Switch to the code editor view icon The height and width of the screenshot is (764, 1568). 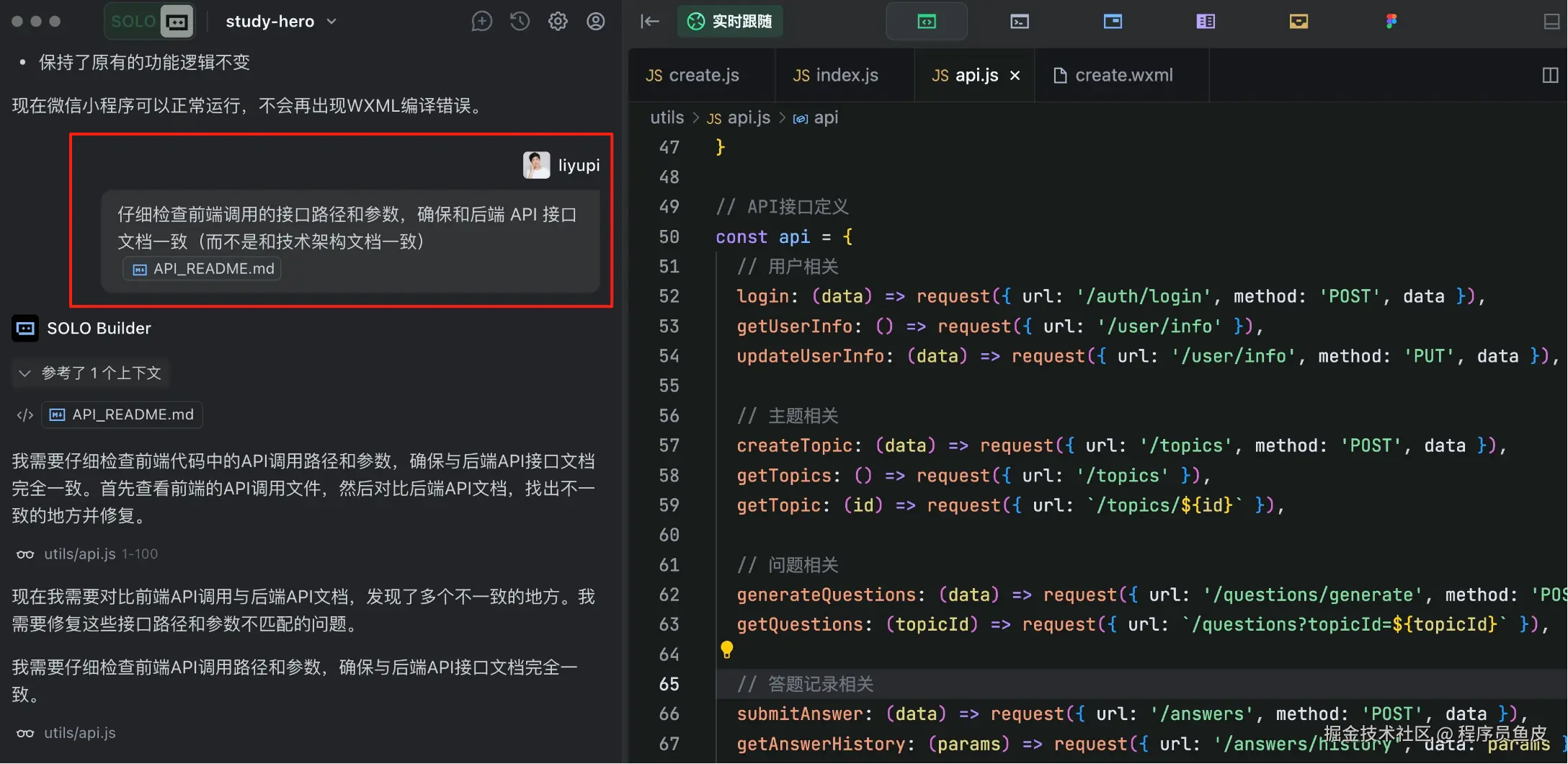pos(927,22)
